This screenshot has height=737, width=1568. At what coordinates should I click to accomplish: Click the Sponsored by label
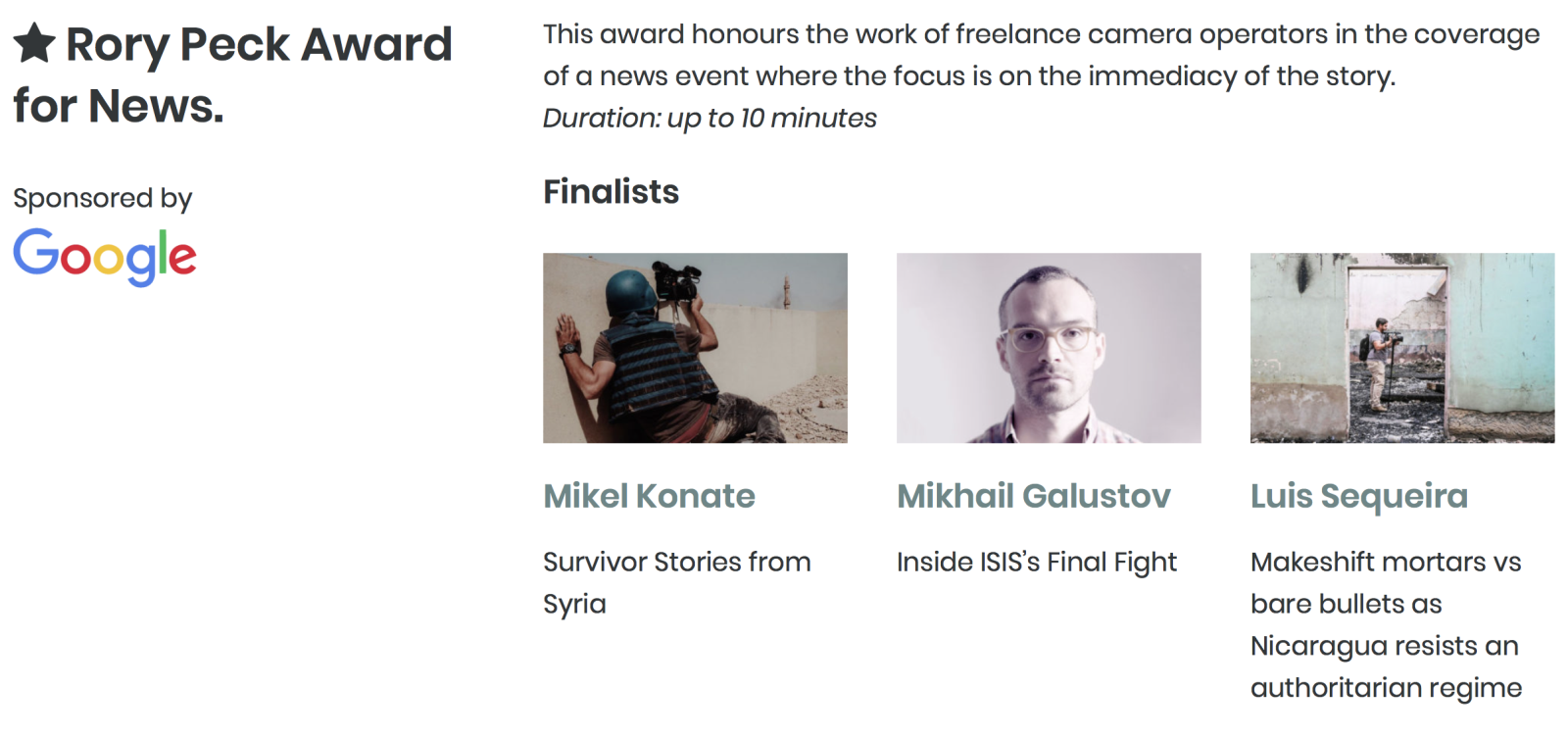103,198
